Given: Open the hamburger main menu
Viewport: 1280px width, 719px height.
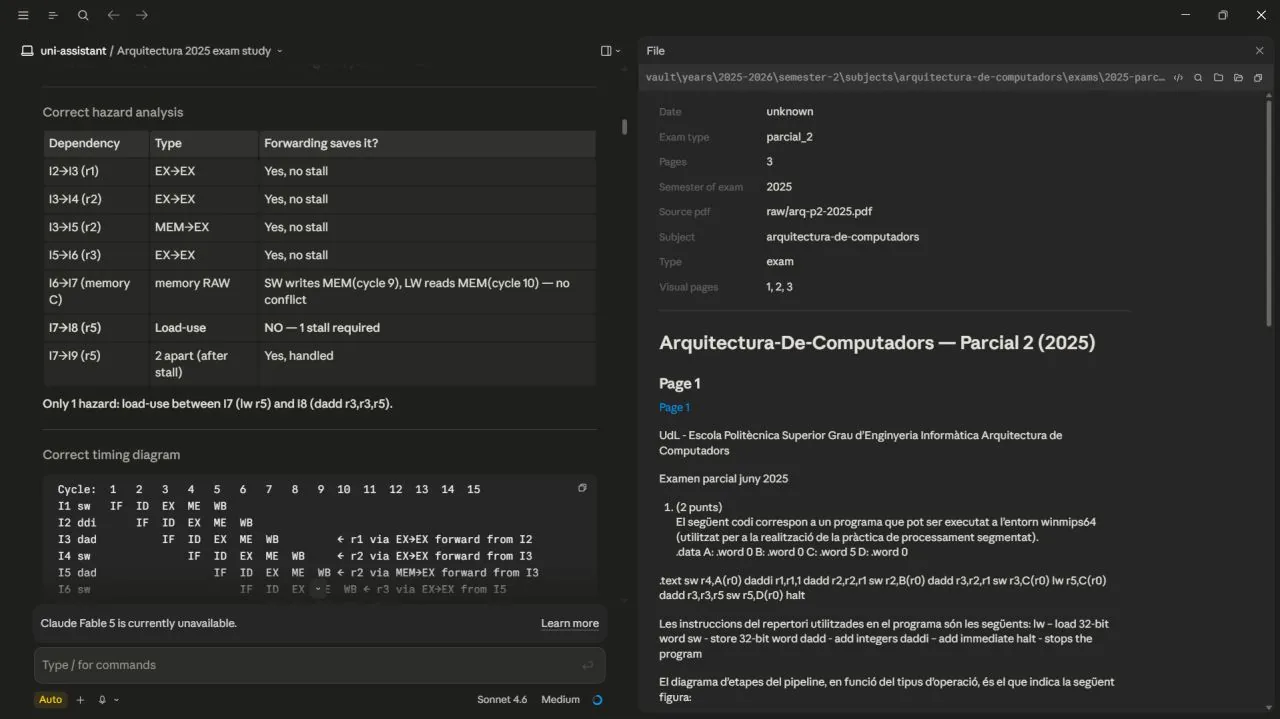Looking at the screenshot, I should 23,16.
